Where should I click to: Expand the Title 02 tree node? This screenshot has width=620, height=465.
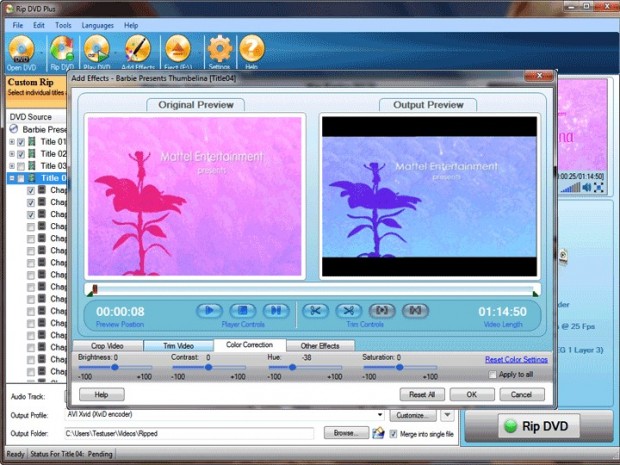click(12, 154)
